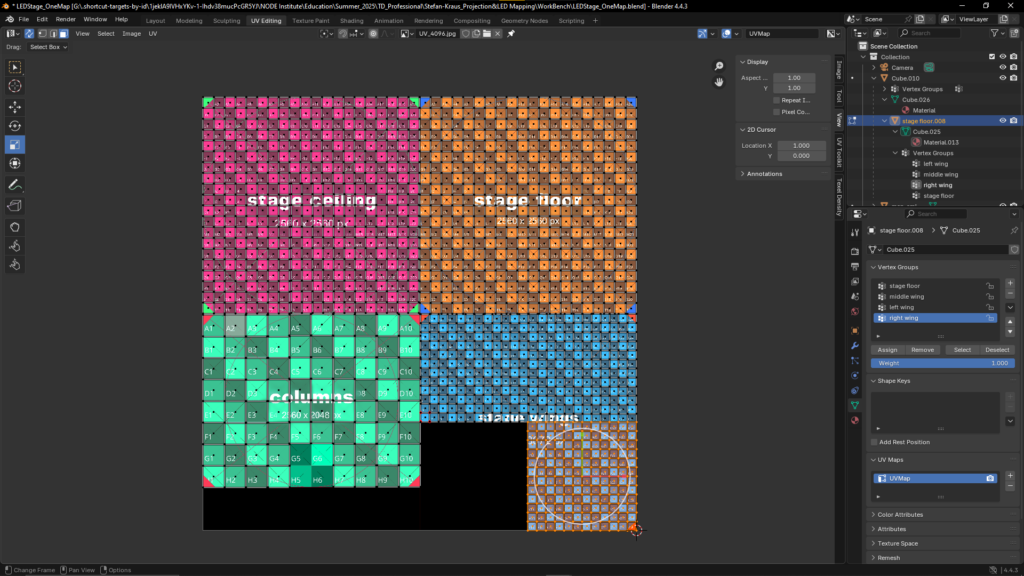Select the Transform tool

pos(14,163)
